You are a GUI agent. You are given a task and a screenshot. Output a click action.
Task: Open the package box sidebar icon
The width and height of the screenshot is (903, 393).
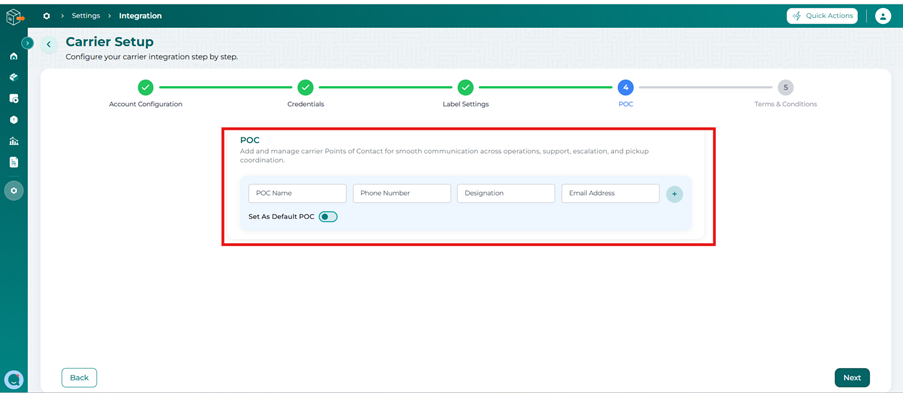(x=14, y=77)
